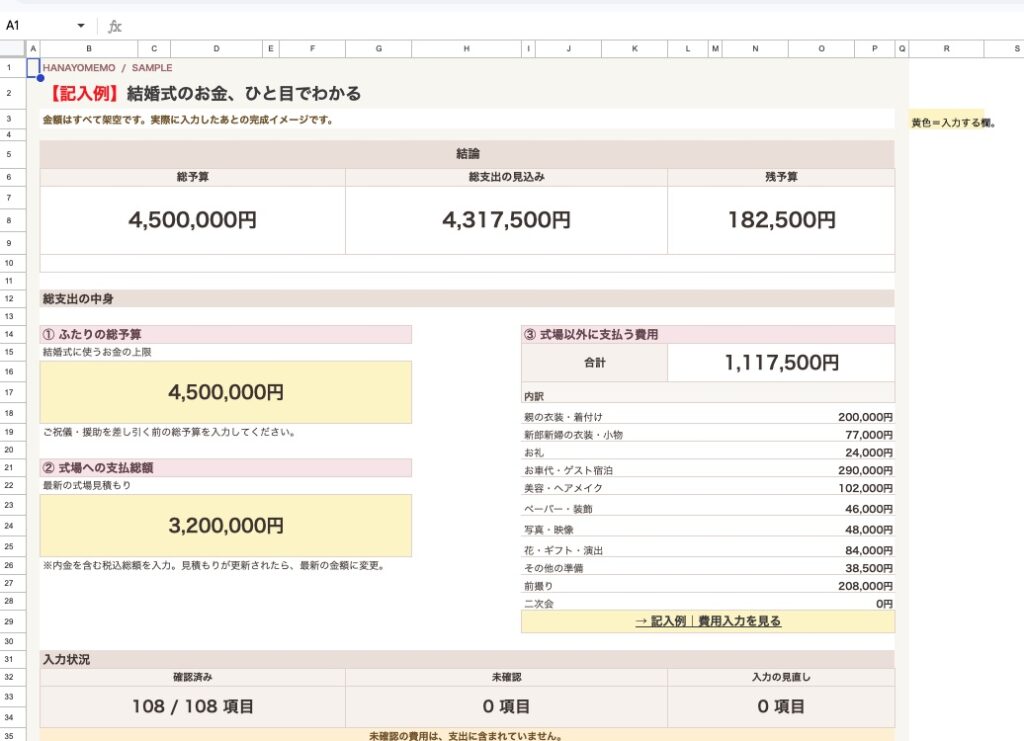Click the 黄色＝入力する欄 note

pos(953,123)
